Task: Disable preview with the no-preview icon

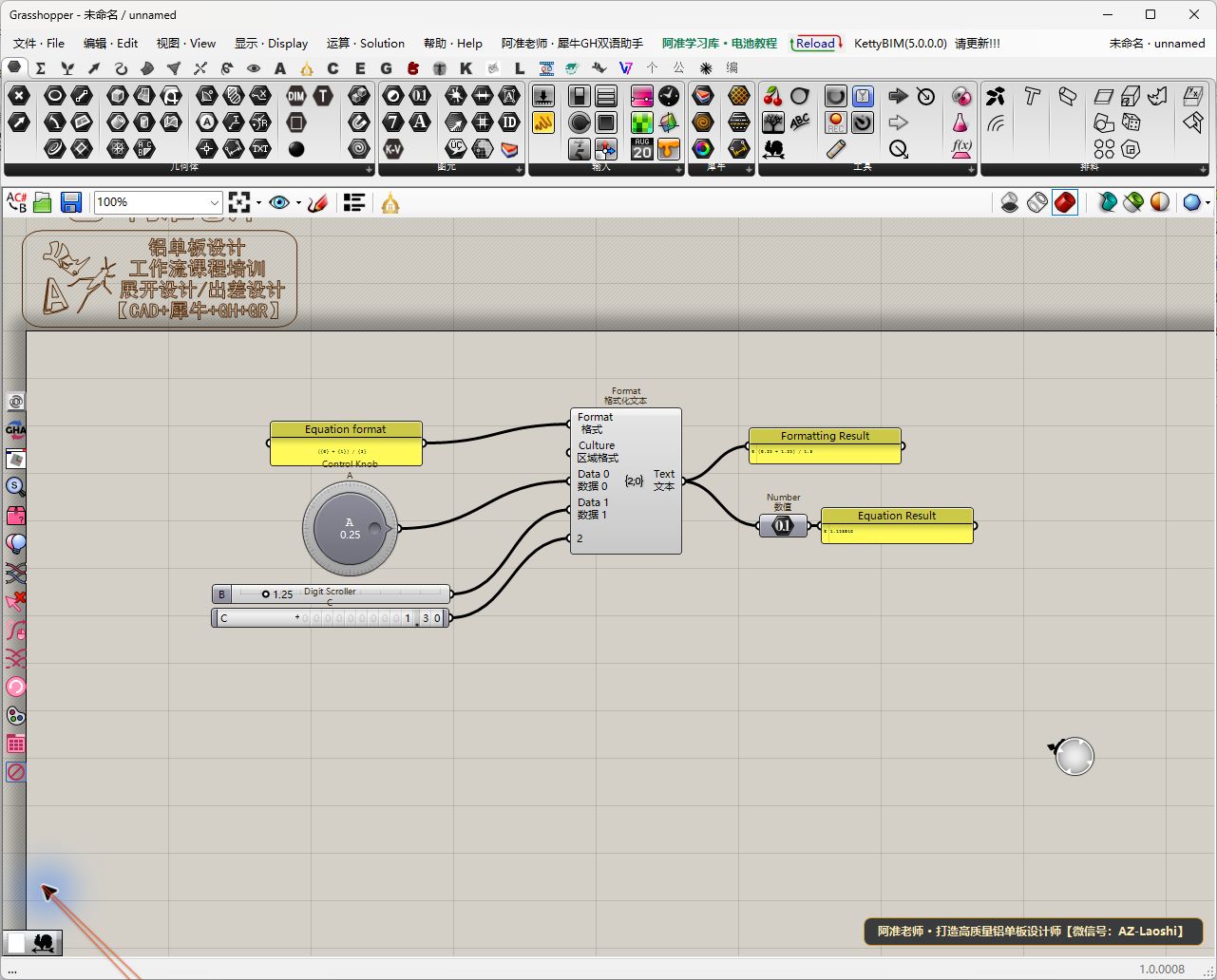Action: [1010, 202]
